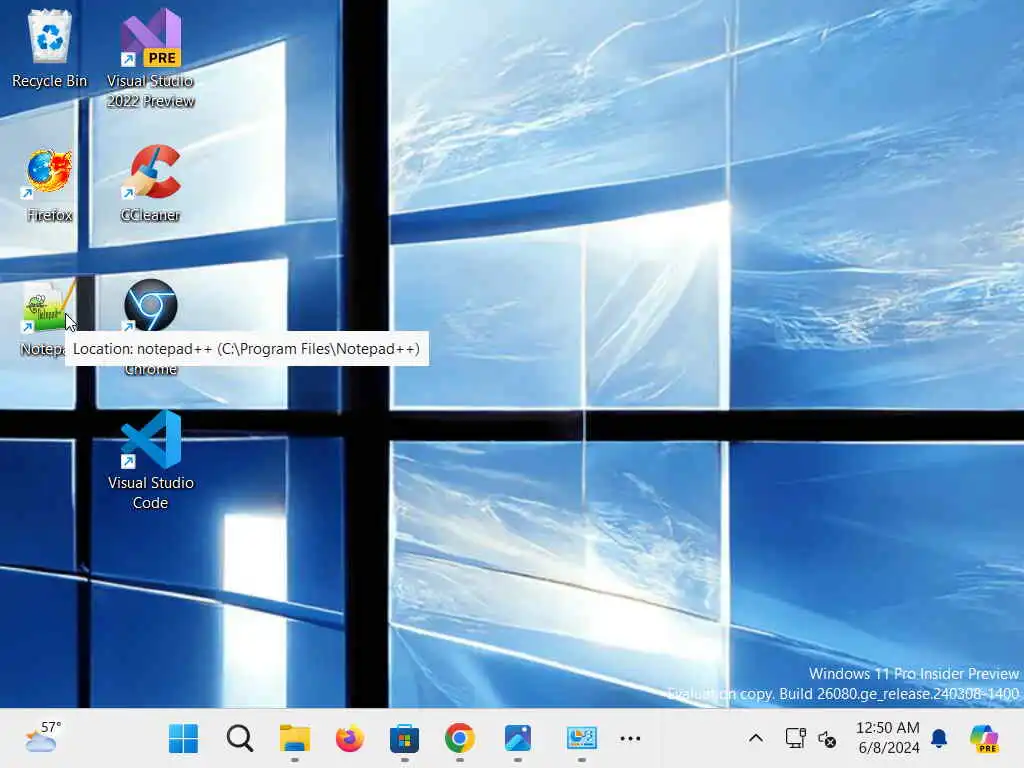Open taskbar Search magnifier

pyautogui.click(x=240, y=739)
